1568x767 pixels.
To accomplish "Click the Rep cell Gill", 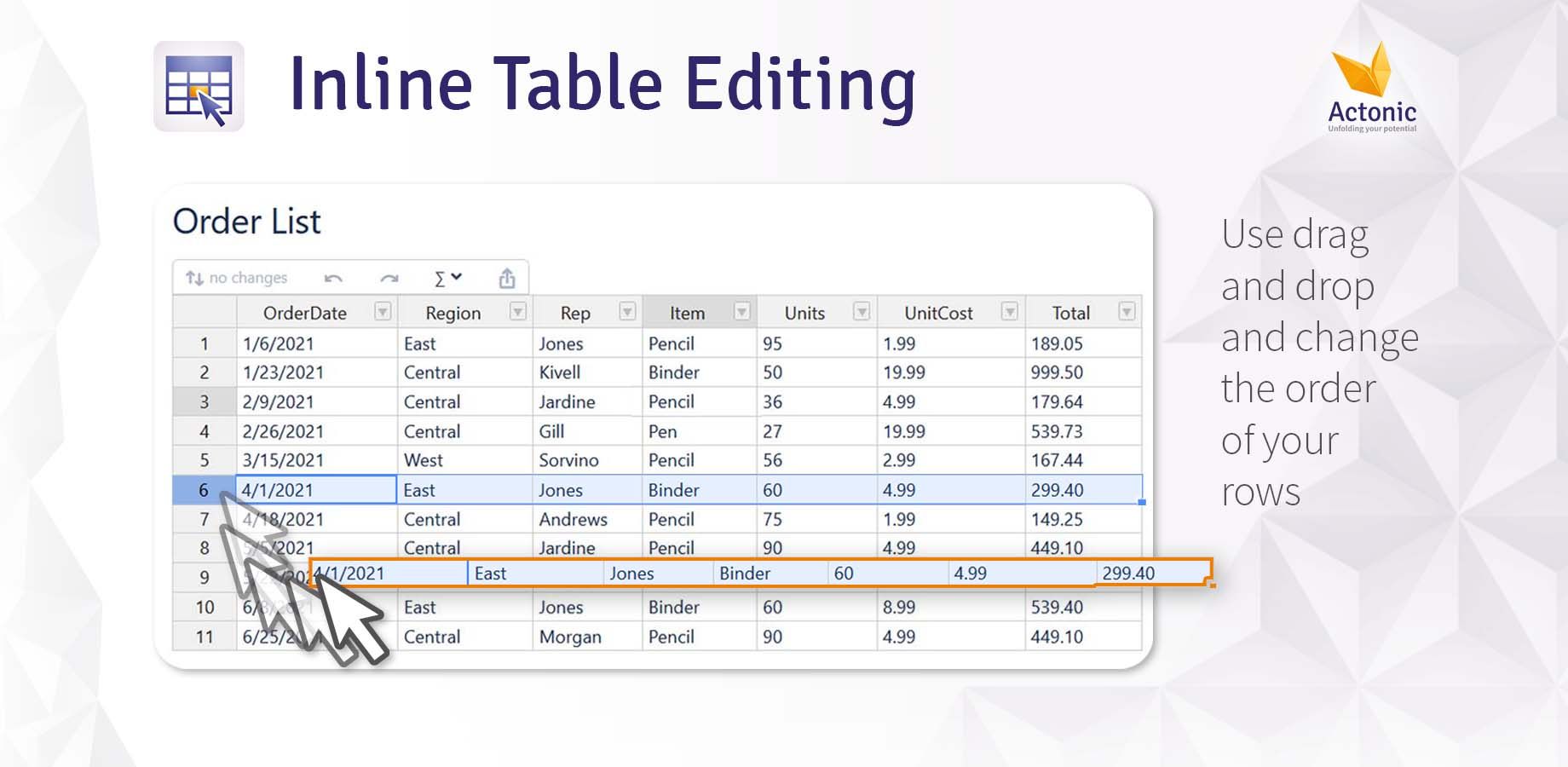I will pyautogui.click(x=587, y=431).
